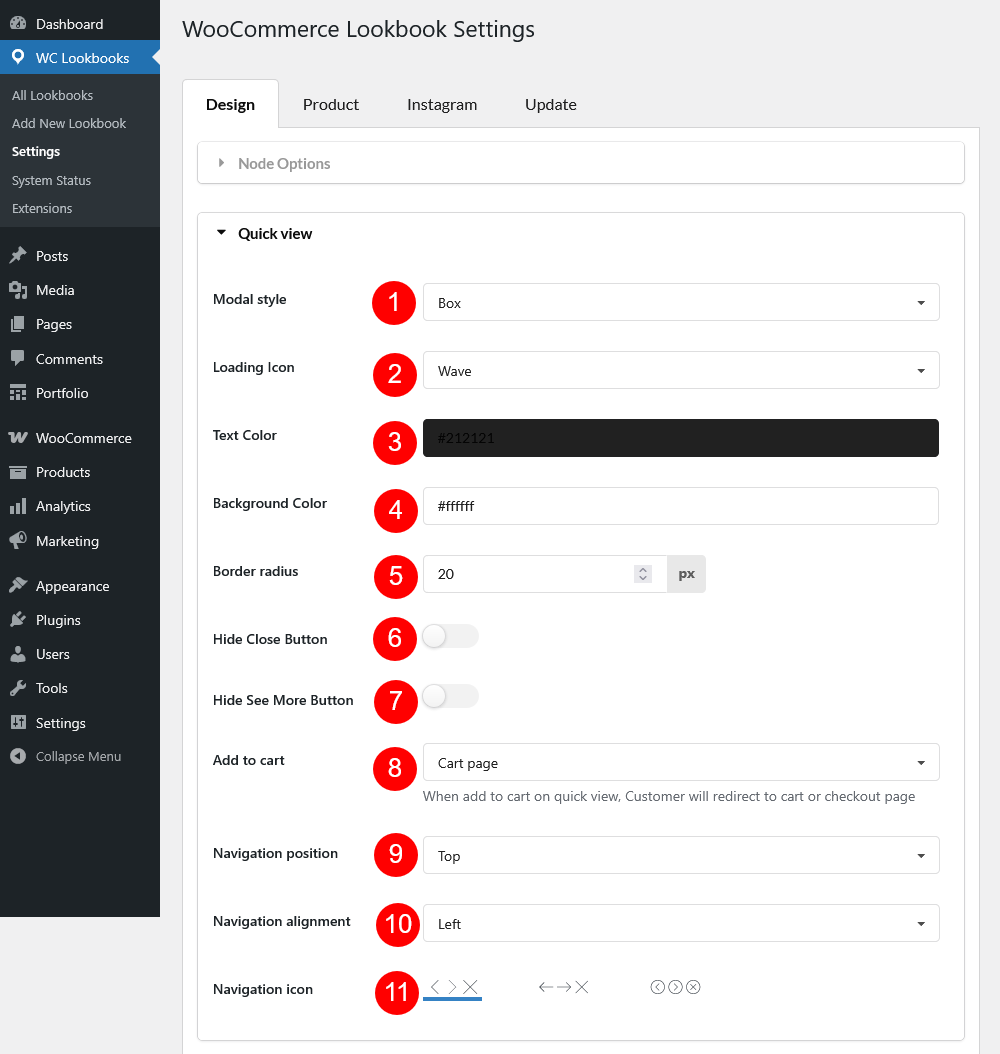This screenshot has height=1054, width=1000.
Task: Click the Plugins plug icon
Action: pyautogui.click(x=18, y=620)
